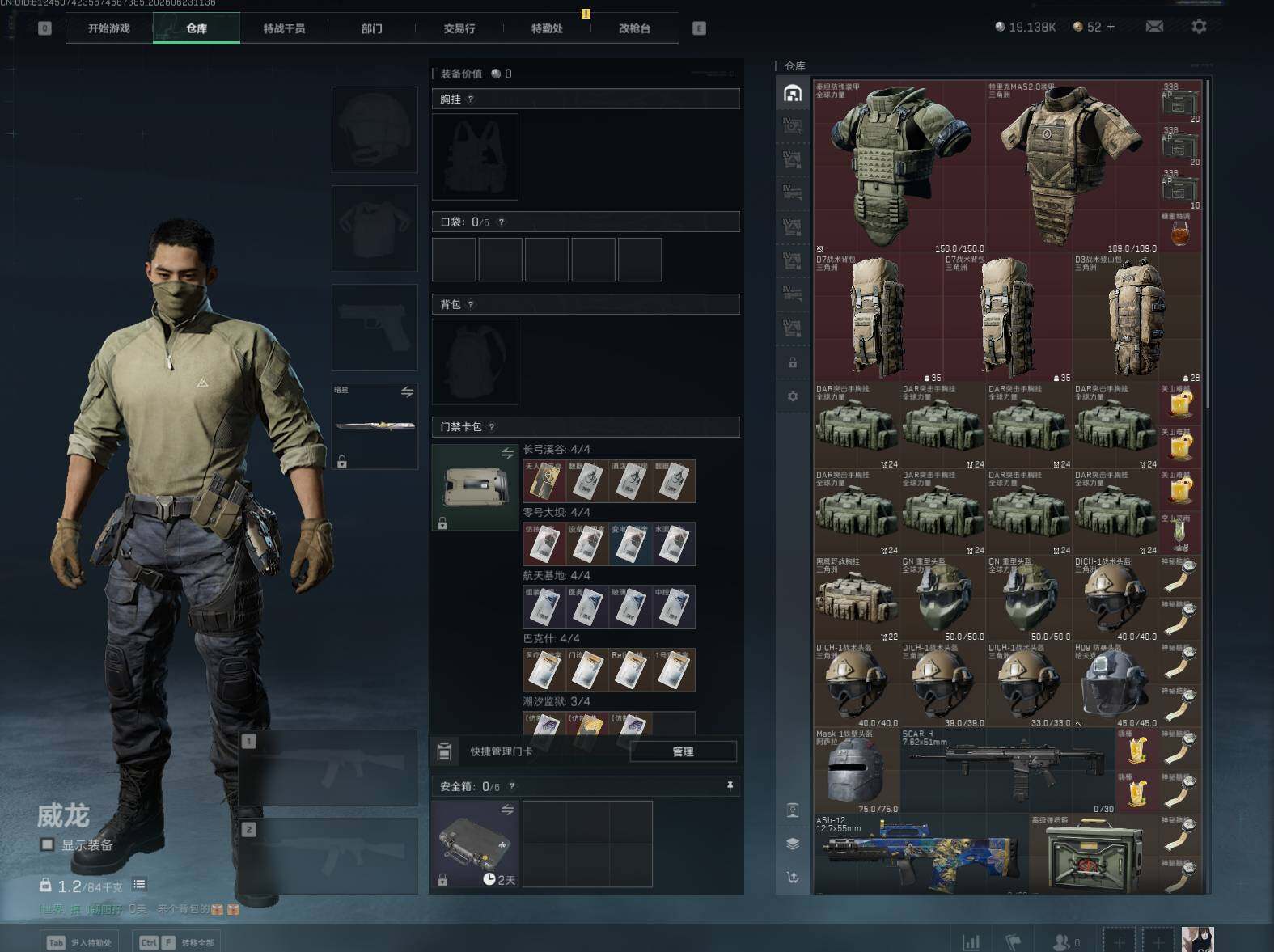Open the mail envelope icon
Screen dimensions: 1274x952
point(1154,27)
